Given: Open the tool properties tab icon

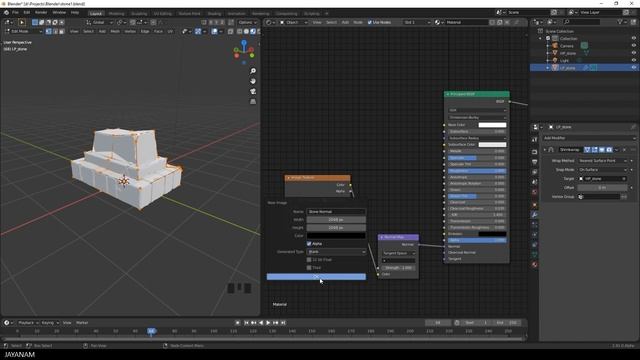Looking at the screenshot, I should coord(535,140).
